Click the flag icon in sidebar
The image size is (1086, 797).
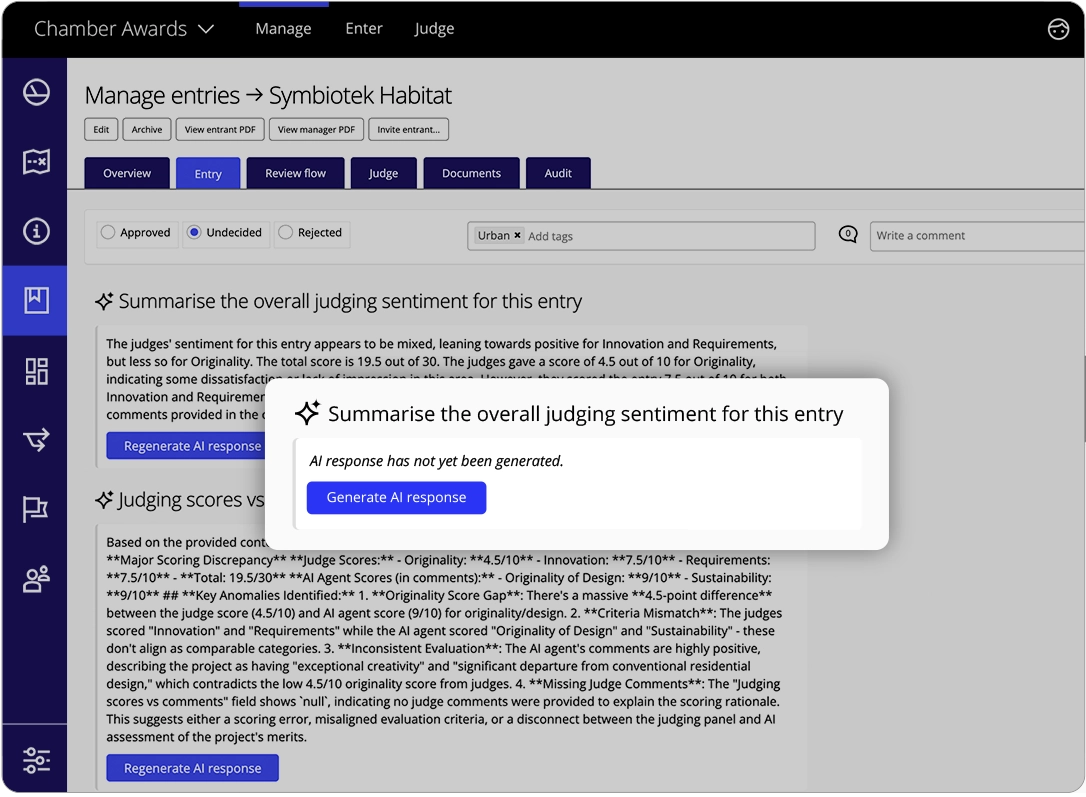click(x=36, y=509)
